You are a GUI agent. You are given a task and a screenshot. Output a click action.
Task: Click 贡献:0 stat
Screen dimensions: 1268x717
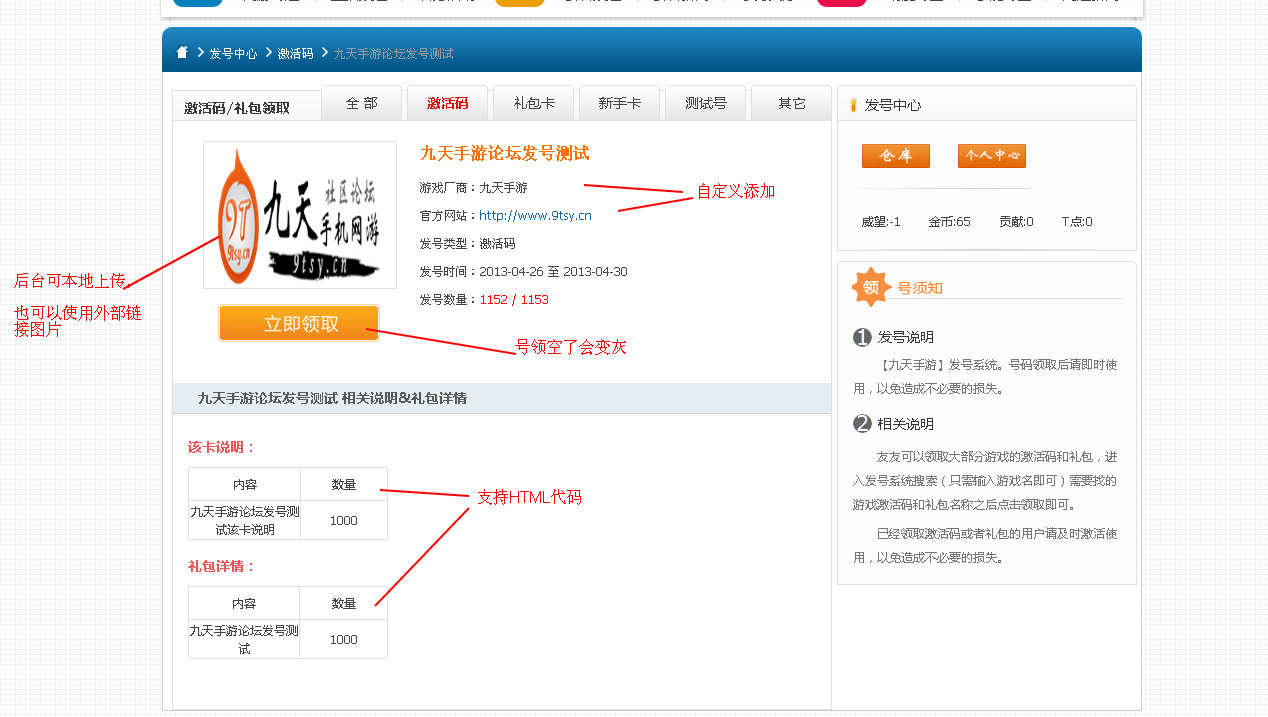point(1016,222)
